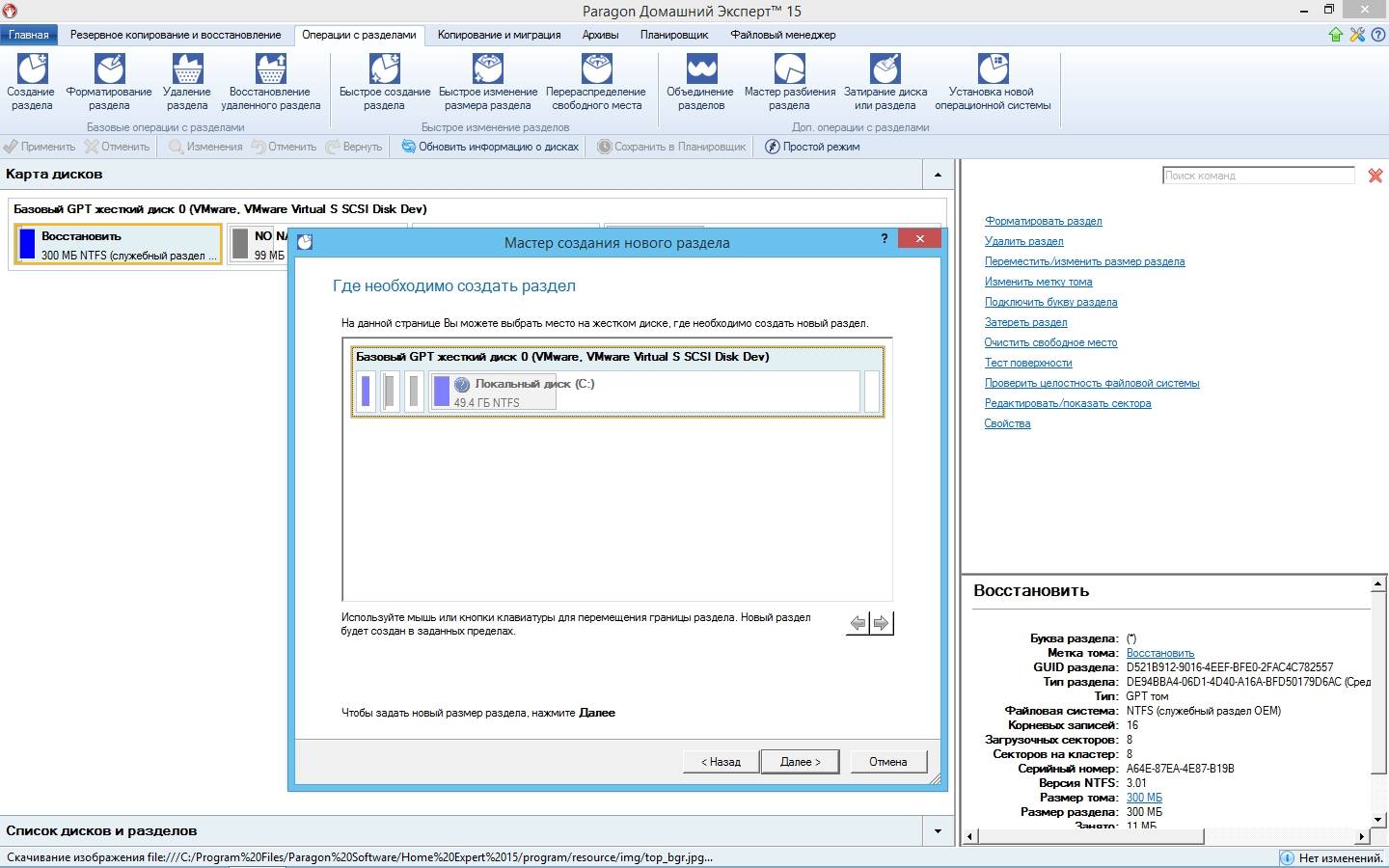Viewport: 1389px width, 868px height.
Task: Click Удаление раздела ribbon icon
Action: 187,69
